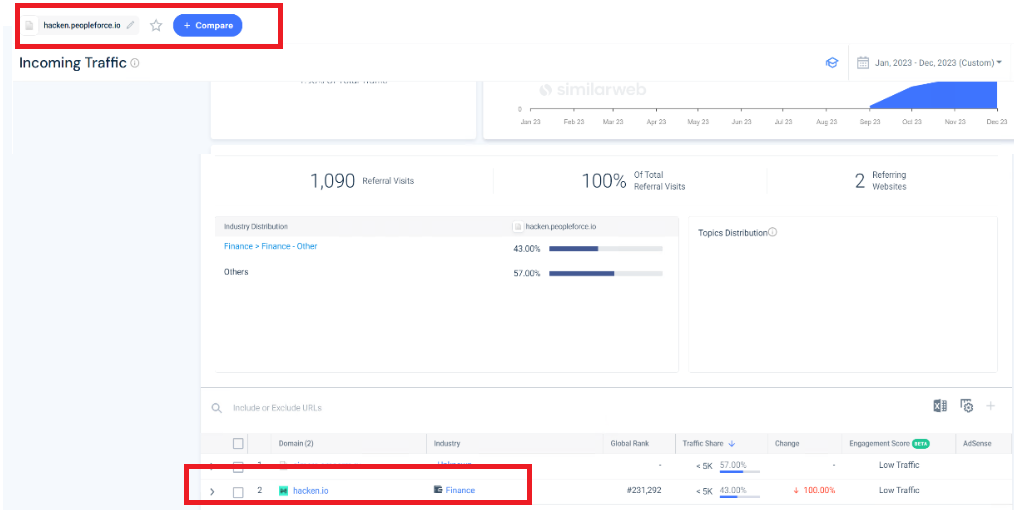Sort by Change column header
Viewport: 1014px width, 529px height.
787,444
